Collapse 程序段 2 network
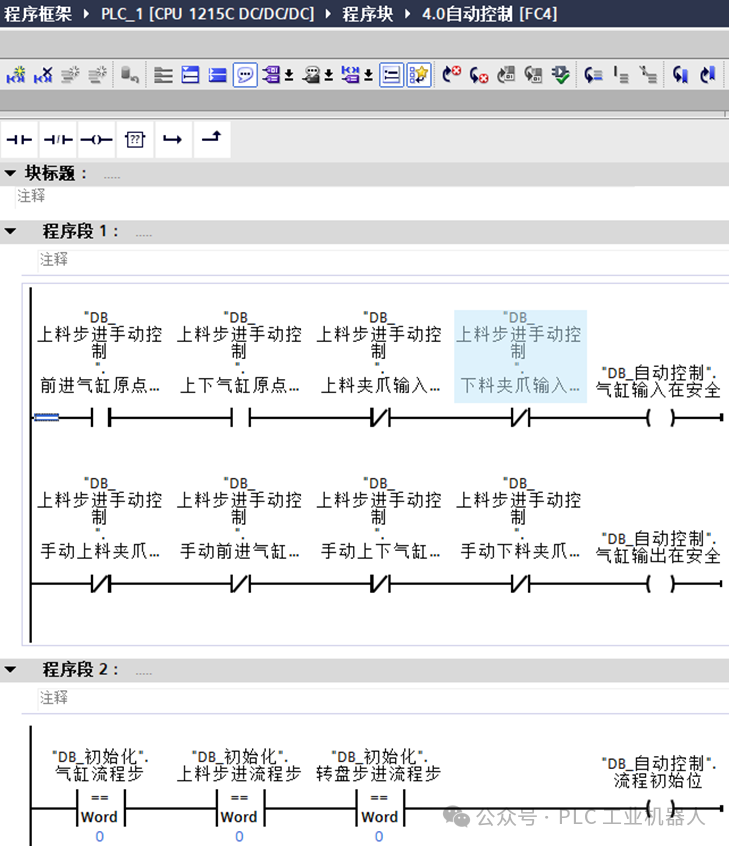The image size is (729, 846). tap(10, 670)
